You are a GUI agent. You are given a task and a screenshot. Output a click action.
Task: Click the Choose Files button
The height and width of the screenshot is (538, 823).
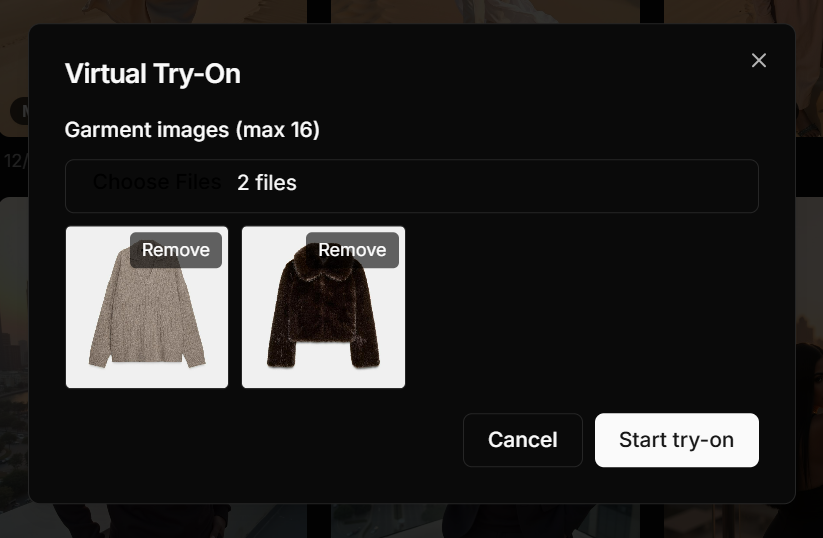(x=156, y=183)
